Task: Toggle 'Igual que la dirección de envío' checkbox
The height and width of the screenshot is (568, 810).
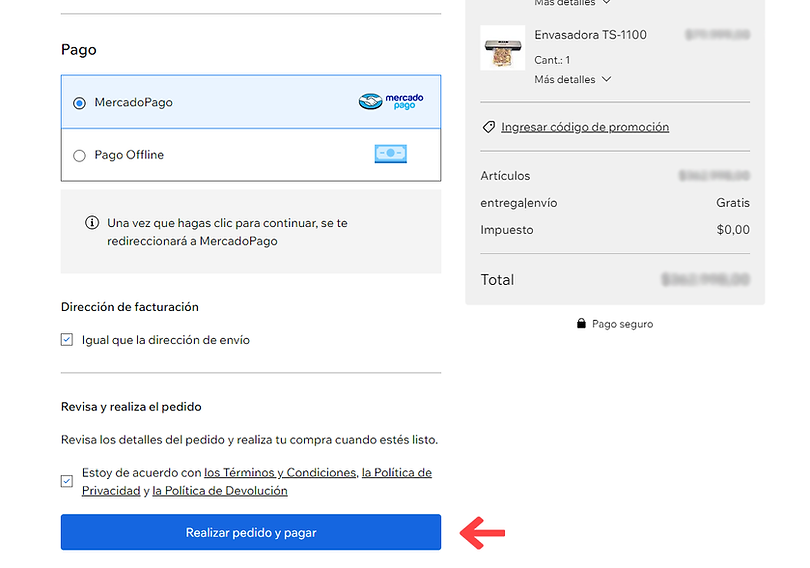Action: point(67,340)
